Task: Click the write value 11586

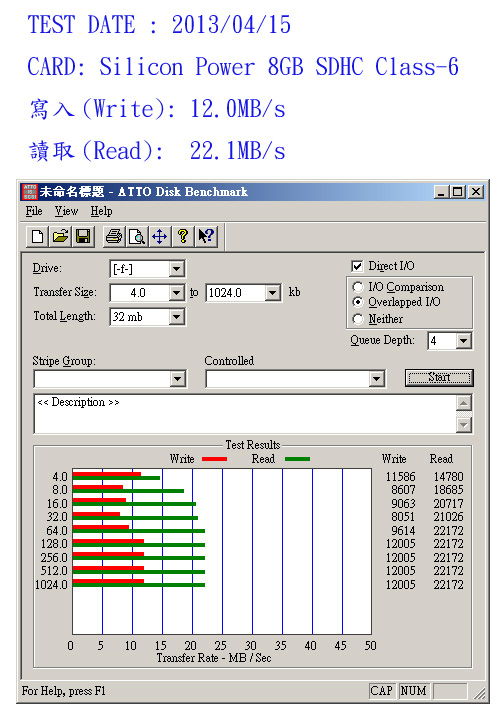Action: point(400,477)
